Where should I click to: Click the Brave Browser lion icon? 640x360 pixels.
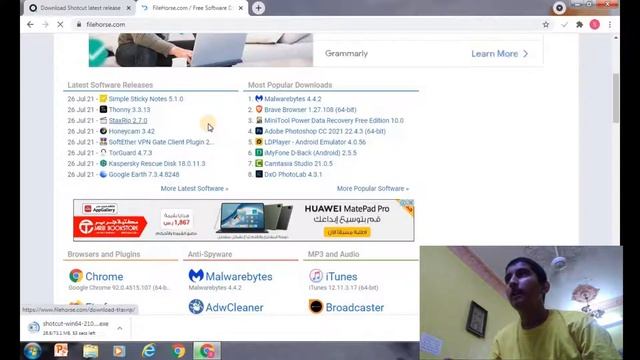click(x=259, y=109)
